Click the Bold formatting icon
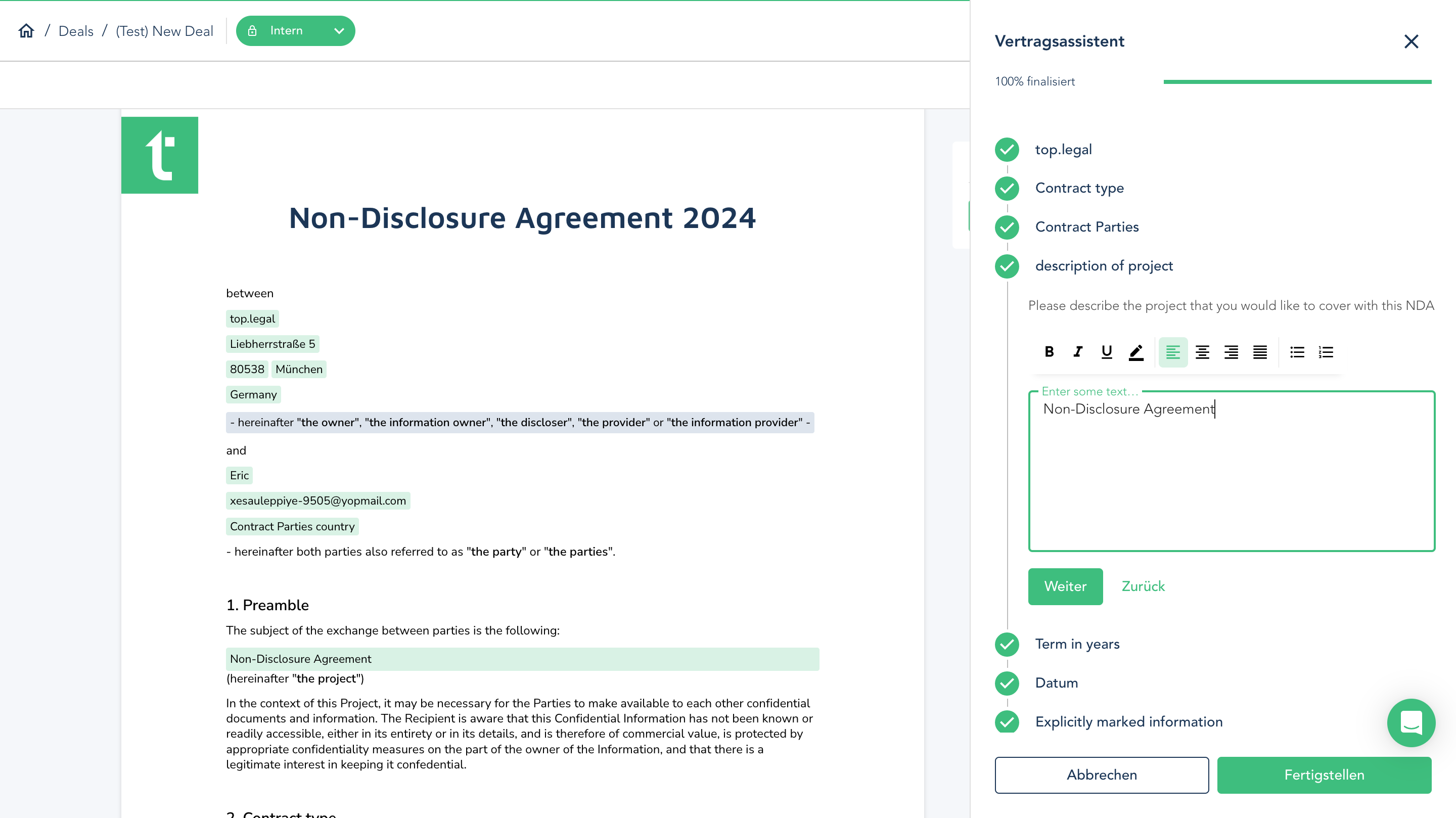This screenshot has height=818, width=1456. [x=1049, y=352]
